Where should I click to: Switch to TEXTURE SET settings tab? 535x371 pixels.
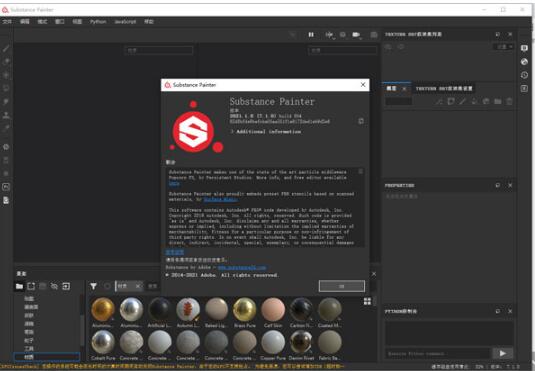click(444, 89)
